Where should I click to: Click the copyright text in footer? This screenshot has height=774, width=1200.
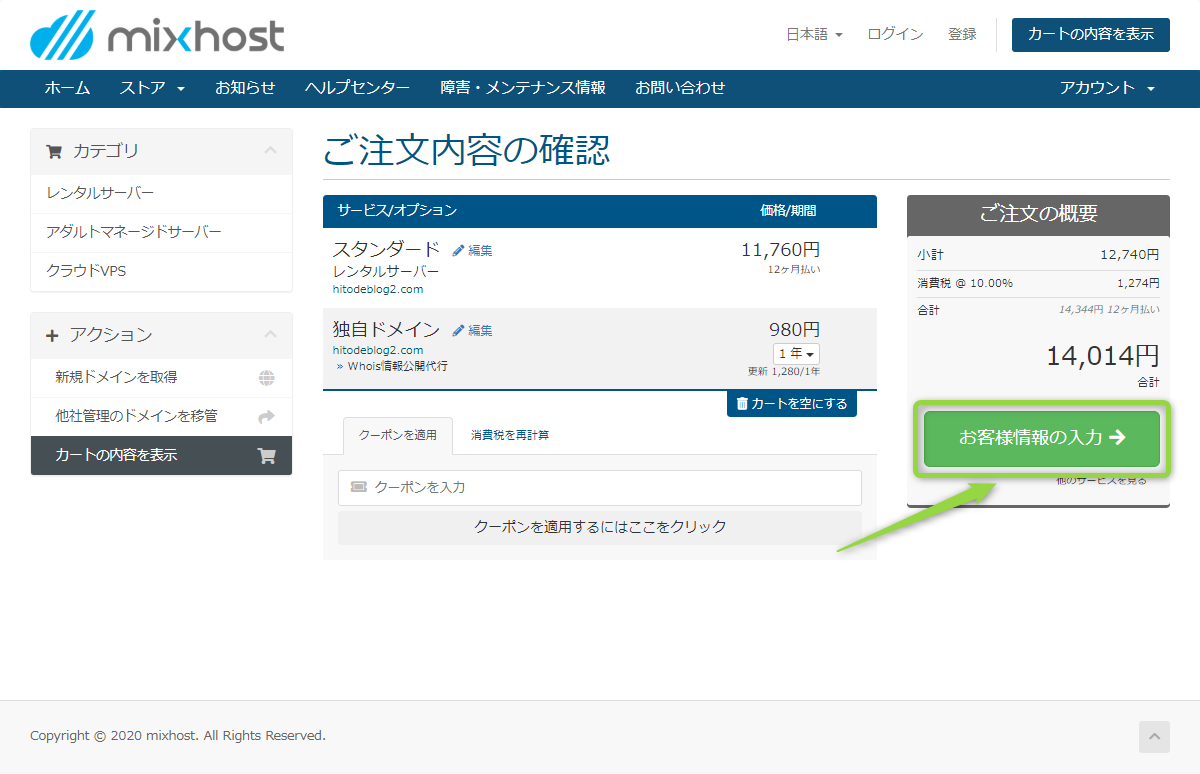178,736
